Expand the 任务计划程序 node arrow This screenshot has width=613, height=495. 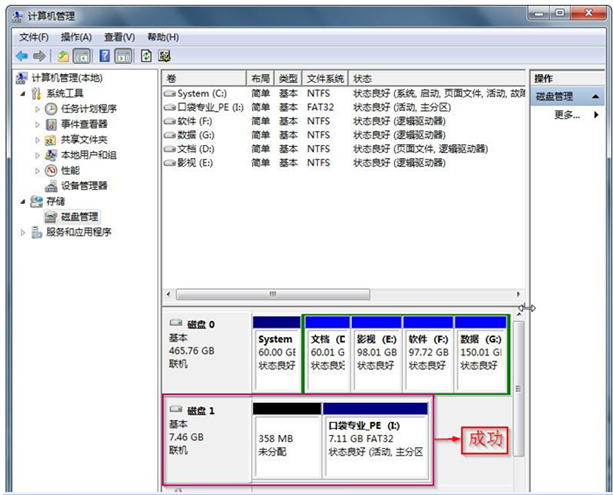click(x=38, y=110)
